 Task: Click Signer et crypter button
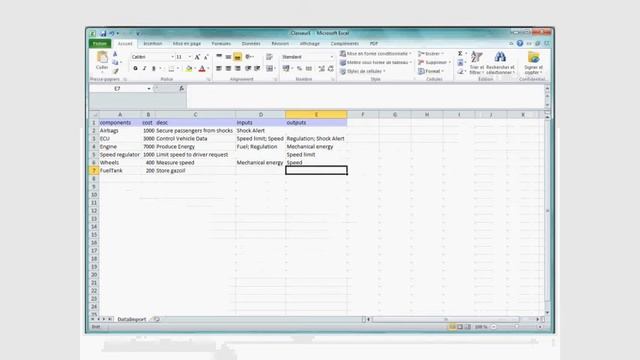533,63
